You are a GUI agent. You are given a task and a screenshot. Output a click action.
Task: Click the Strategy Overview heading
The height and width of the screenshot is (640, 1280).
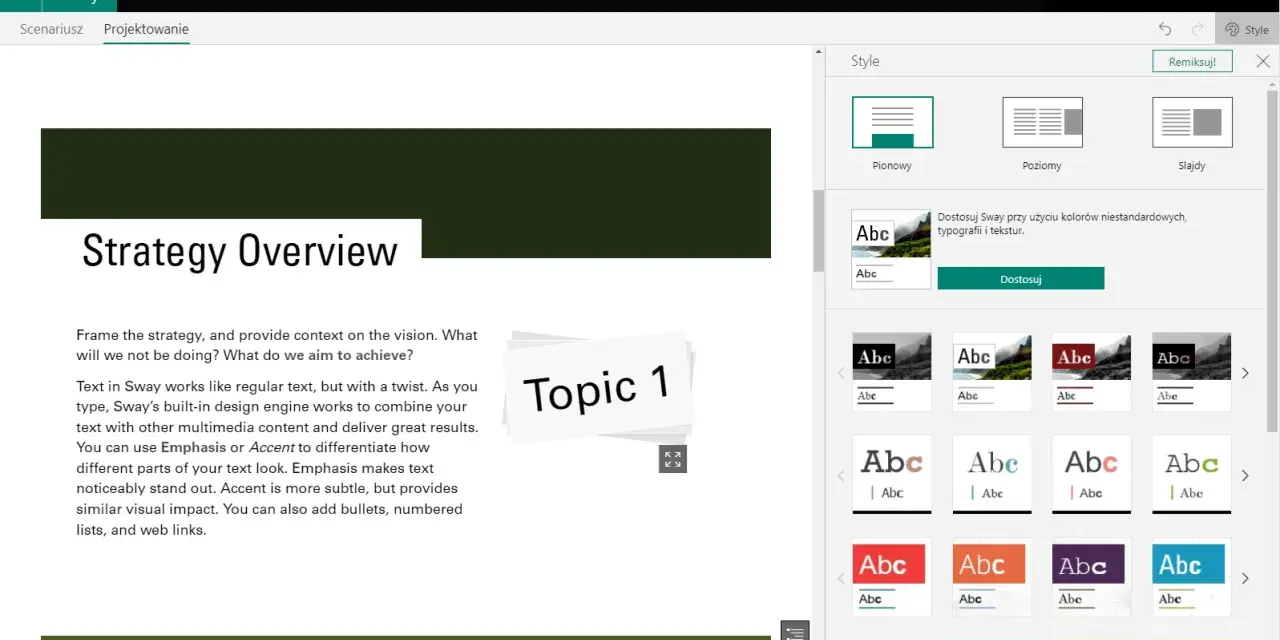tap(240, 250)
